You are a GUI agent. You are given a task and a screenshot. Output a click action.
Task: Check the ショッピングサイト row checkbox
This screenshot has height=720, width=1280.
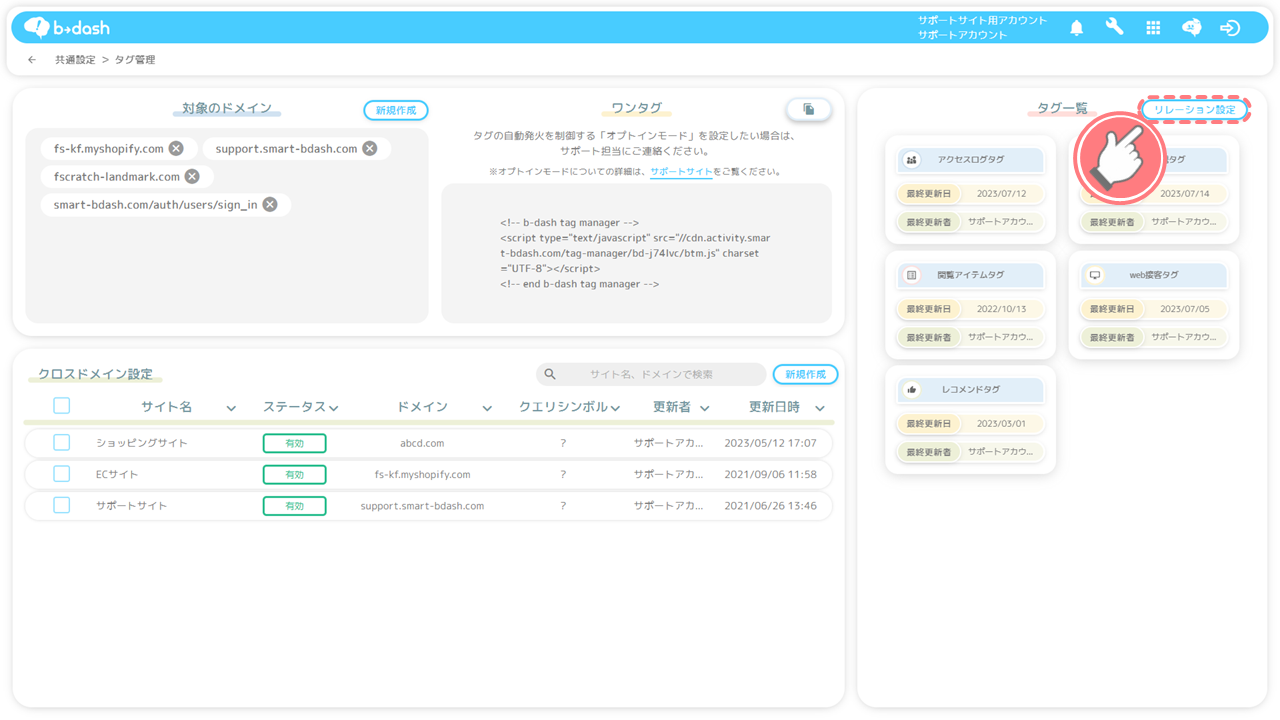(x=62, y=442)
